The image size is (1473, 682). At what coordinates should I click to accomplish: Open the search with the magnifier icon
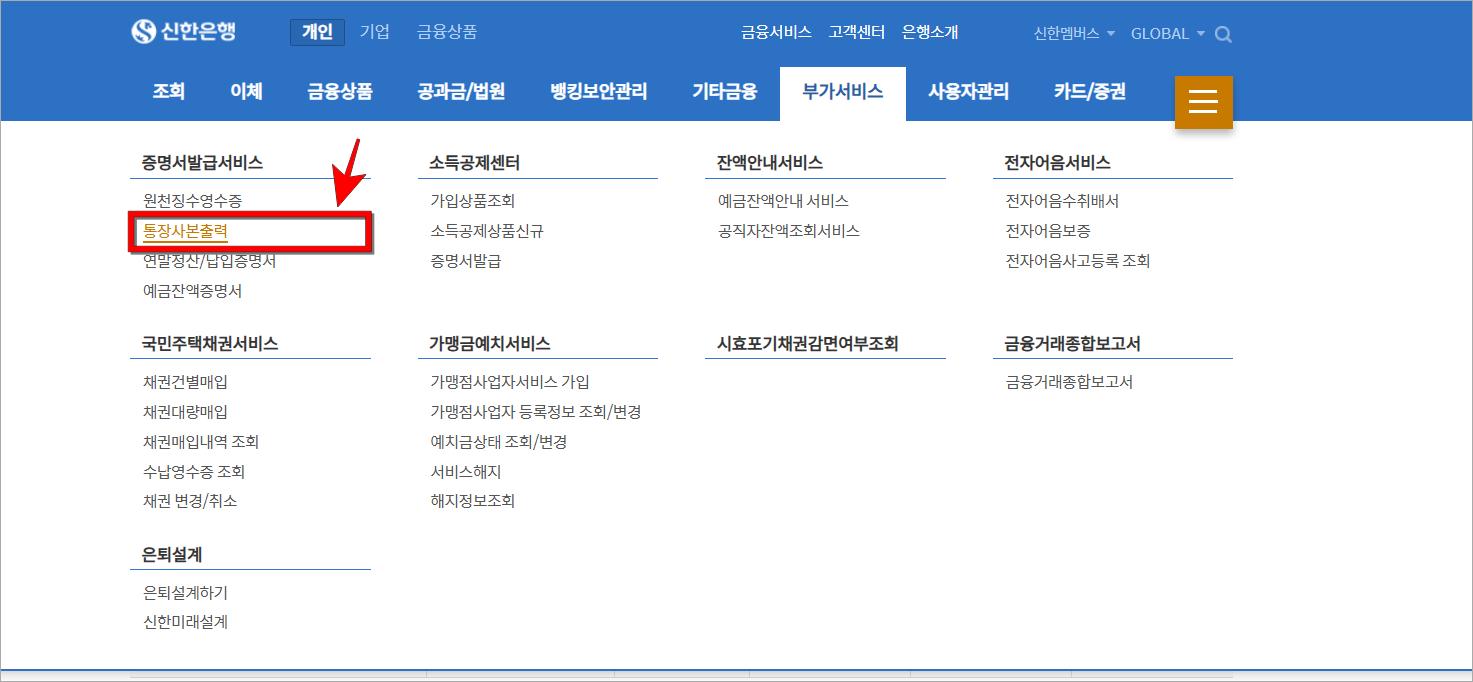[1223, 33]
